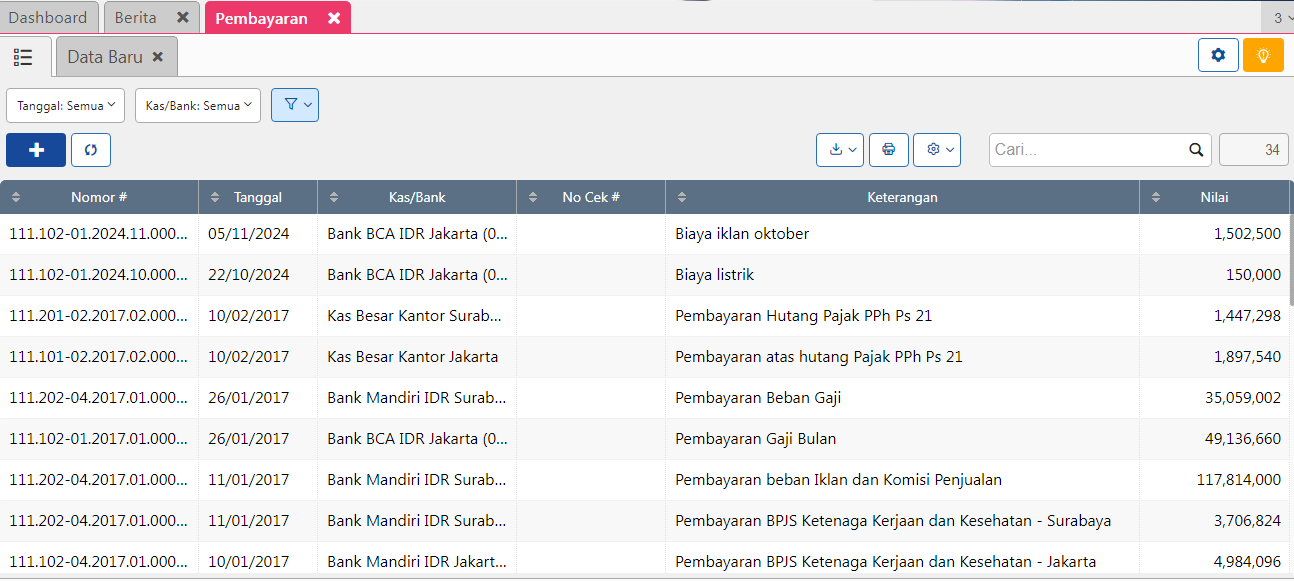
Task: Sort by the Keterangan column header
Action: pyautogui.click(x=902, y=197)
